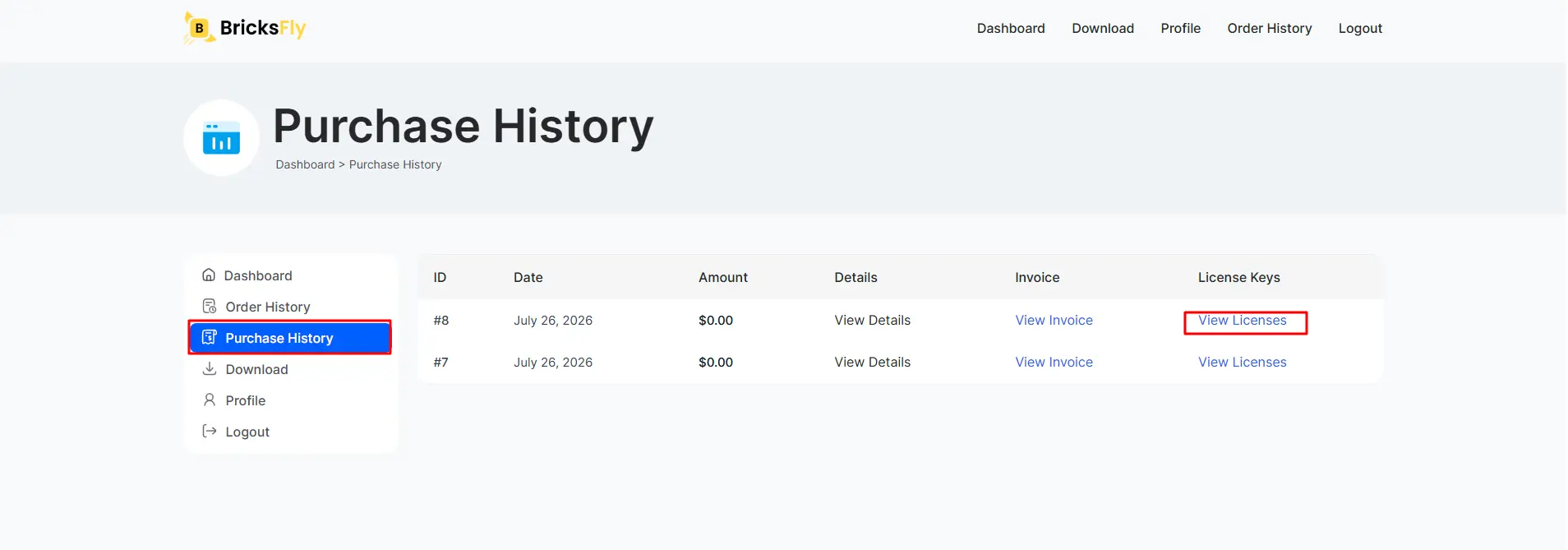Click the sidebar Dashboard home icon

click(209, 275)
